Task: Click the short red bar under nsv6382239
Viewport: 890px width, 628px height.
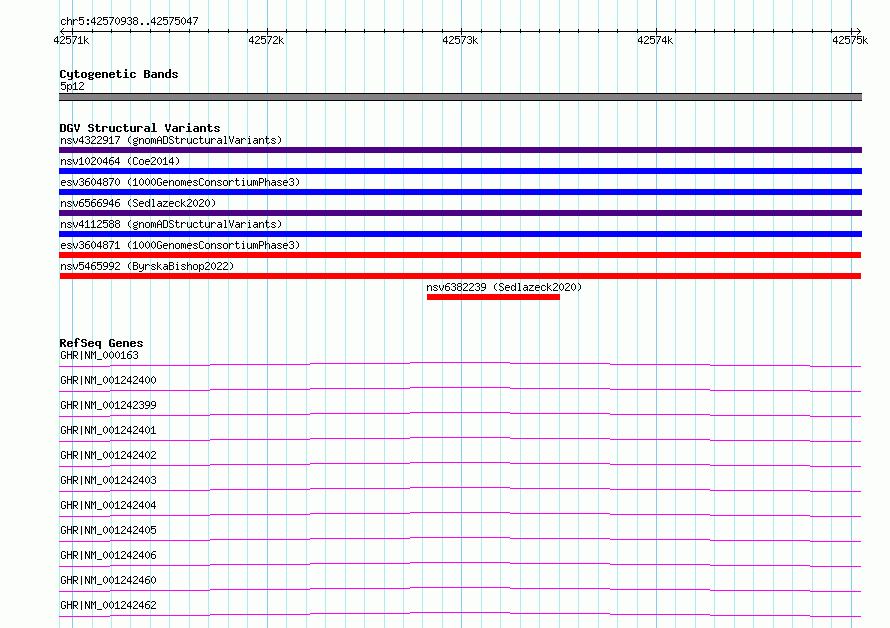Action: pyautogui.click(x=493, y=297)
